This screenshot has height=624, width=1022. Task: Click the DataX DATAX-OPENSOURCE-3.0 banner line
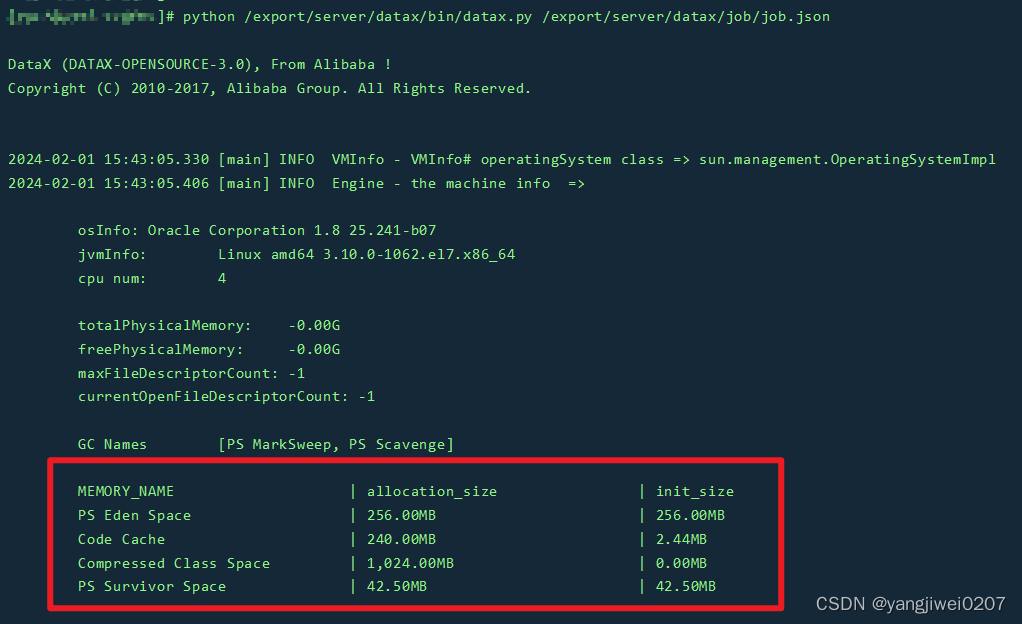click(x=197, y=63)
